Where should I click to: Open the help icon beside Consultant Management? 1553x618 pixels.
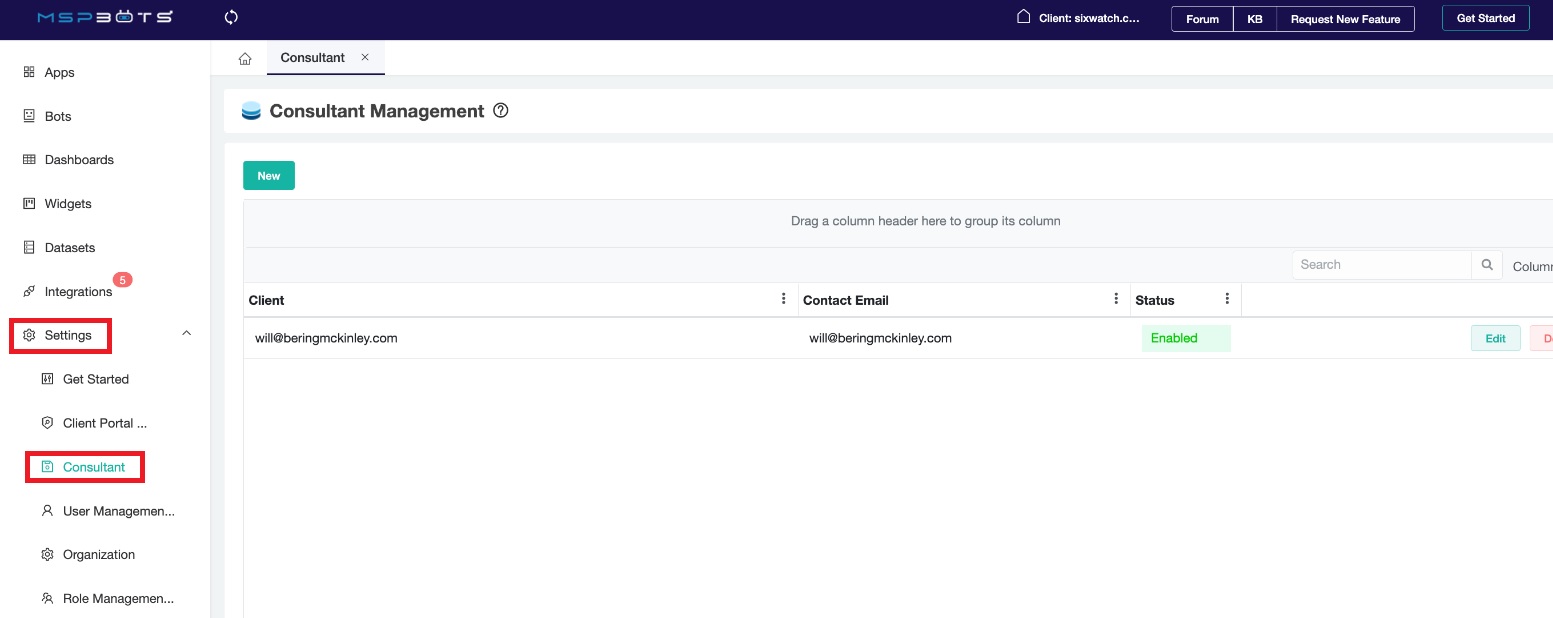[501, 111]
